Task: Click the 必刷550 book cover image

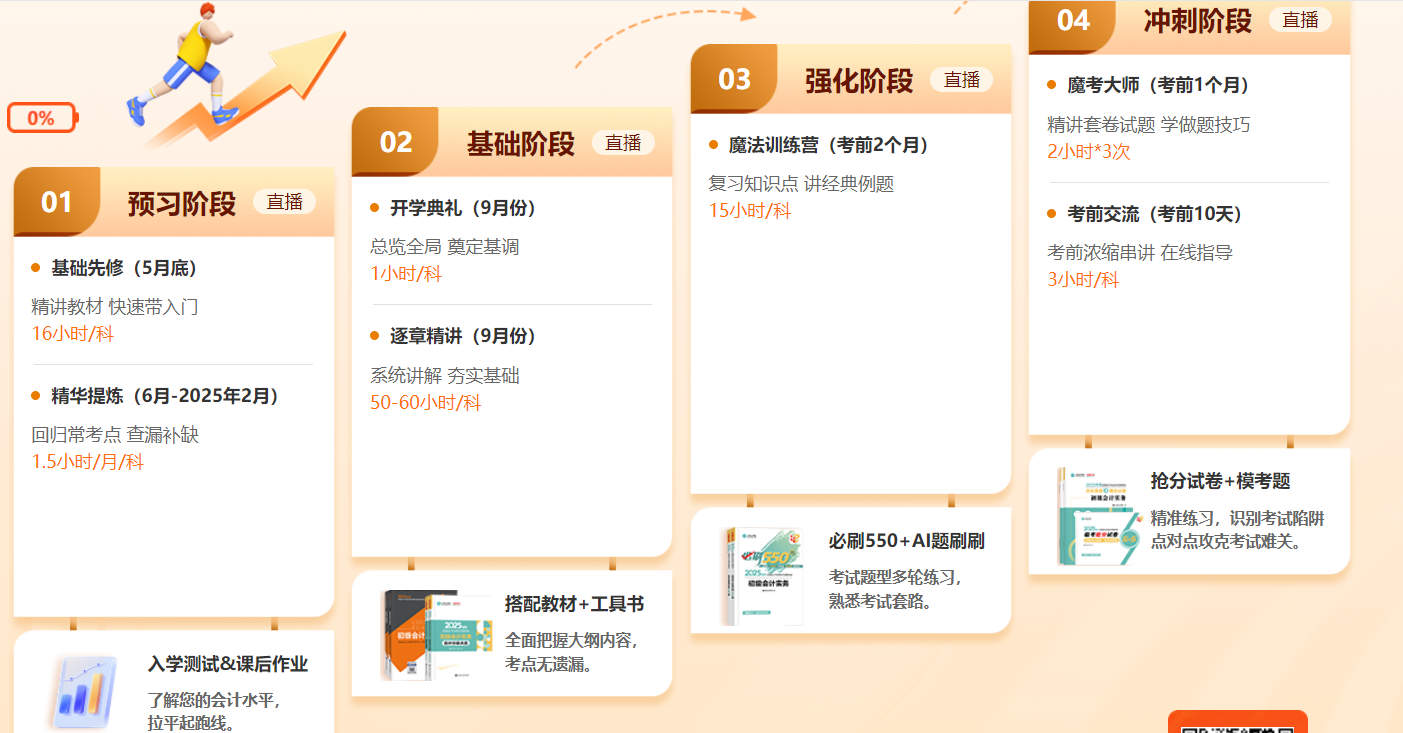Action: [762, 576]
